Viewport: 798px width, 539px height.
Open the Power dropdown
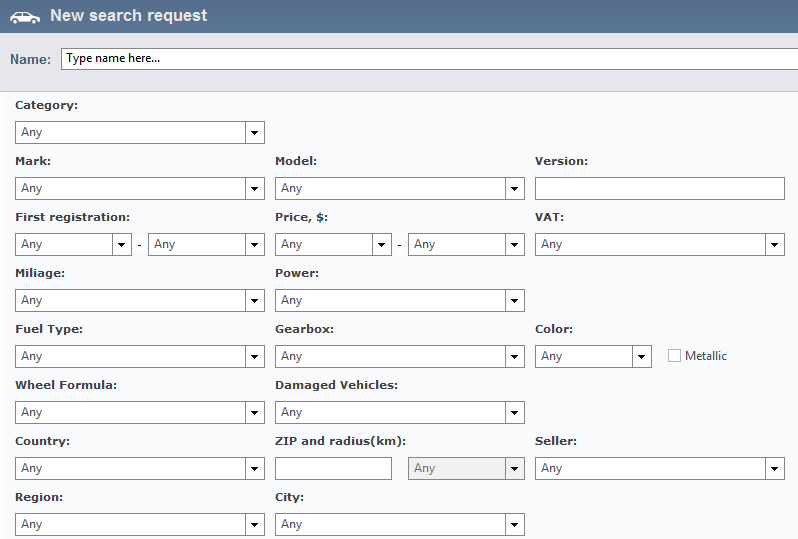400,300
